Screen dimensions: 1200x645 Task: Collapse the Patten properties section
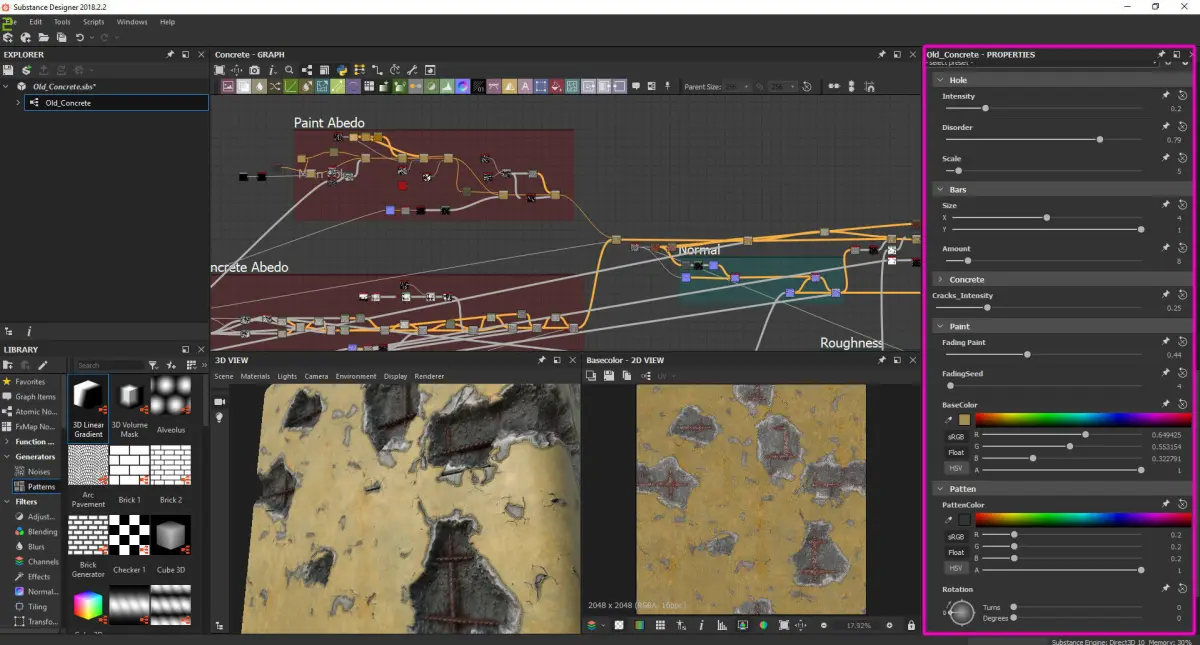pyautogui.click(x=939, y=489)
